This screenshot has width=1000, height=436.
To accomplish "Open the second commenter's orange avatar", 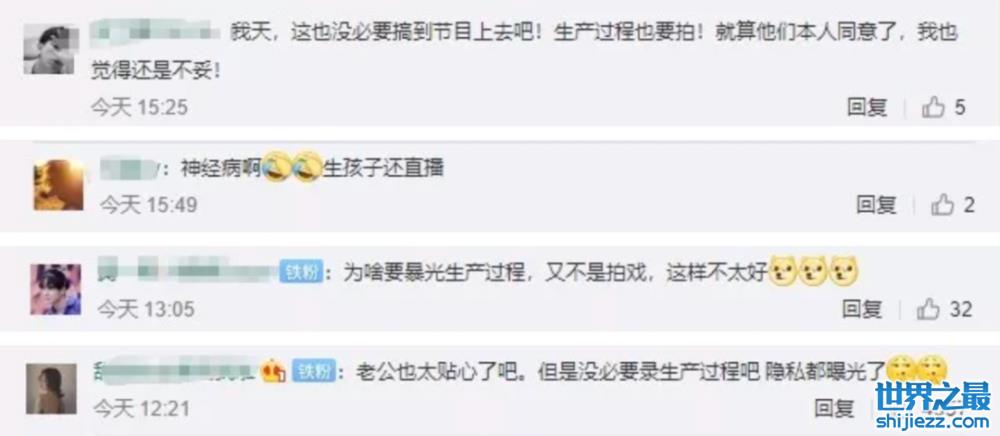I will tap(59, 185).
